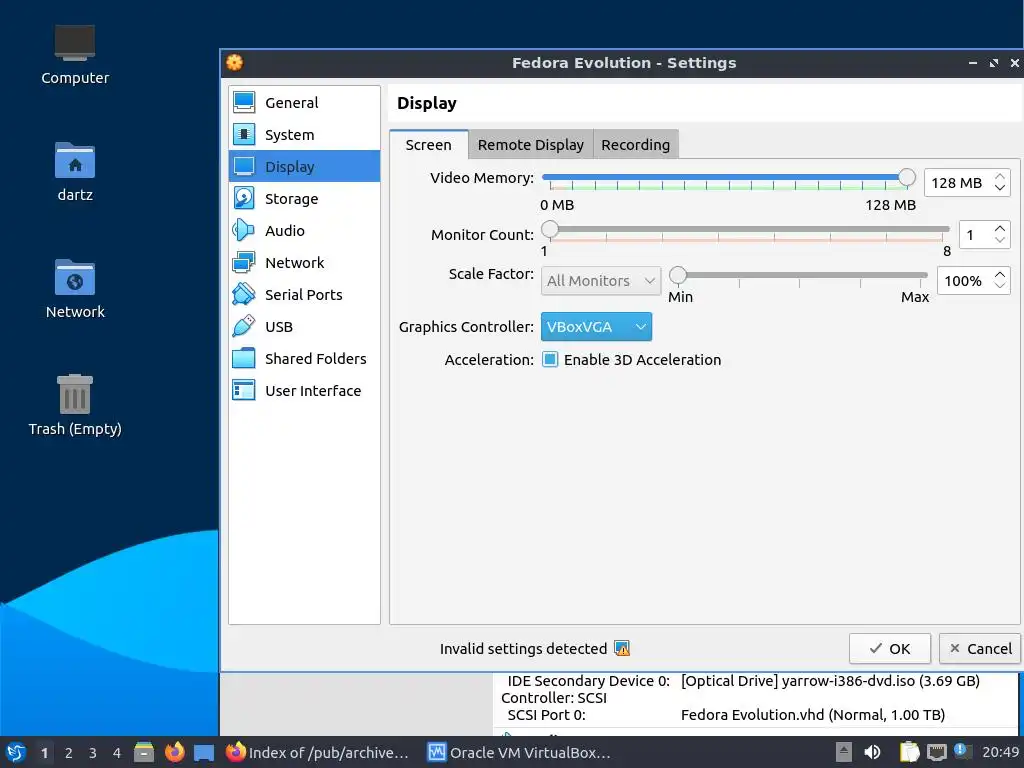This screenshot has height=768, width=1024.
Task: Switch to the Recording tab
Action: coord(635,144)
